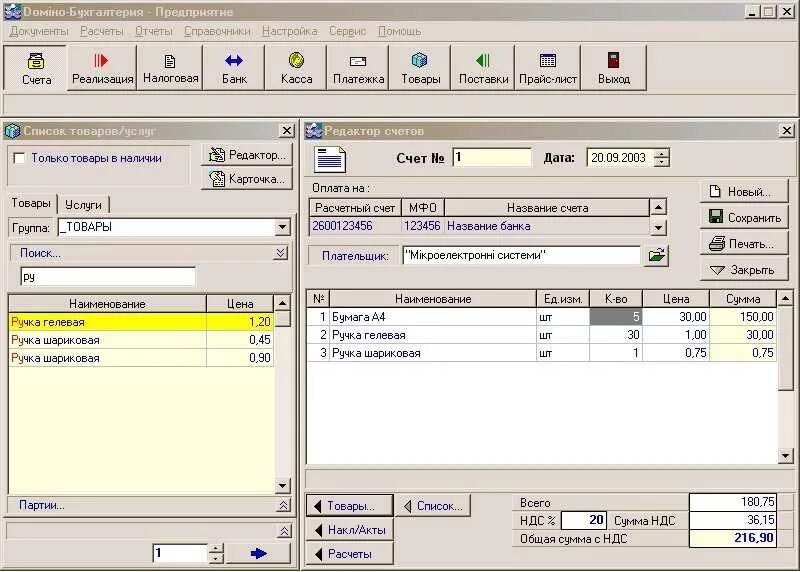Open the Документы menu
The width and height of the screenshot is (800, 572).
(x=39, y=31)
